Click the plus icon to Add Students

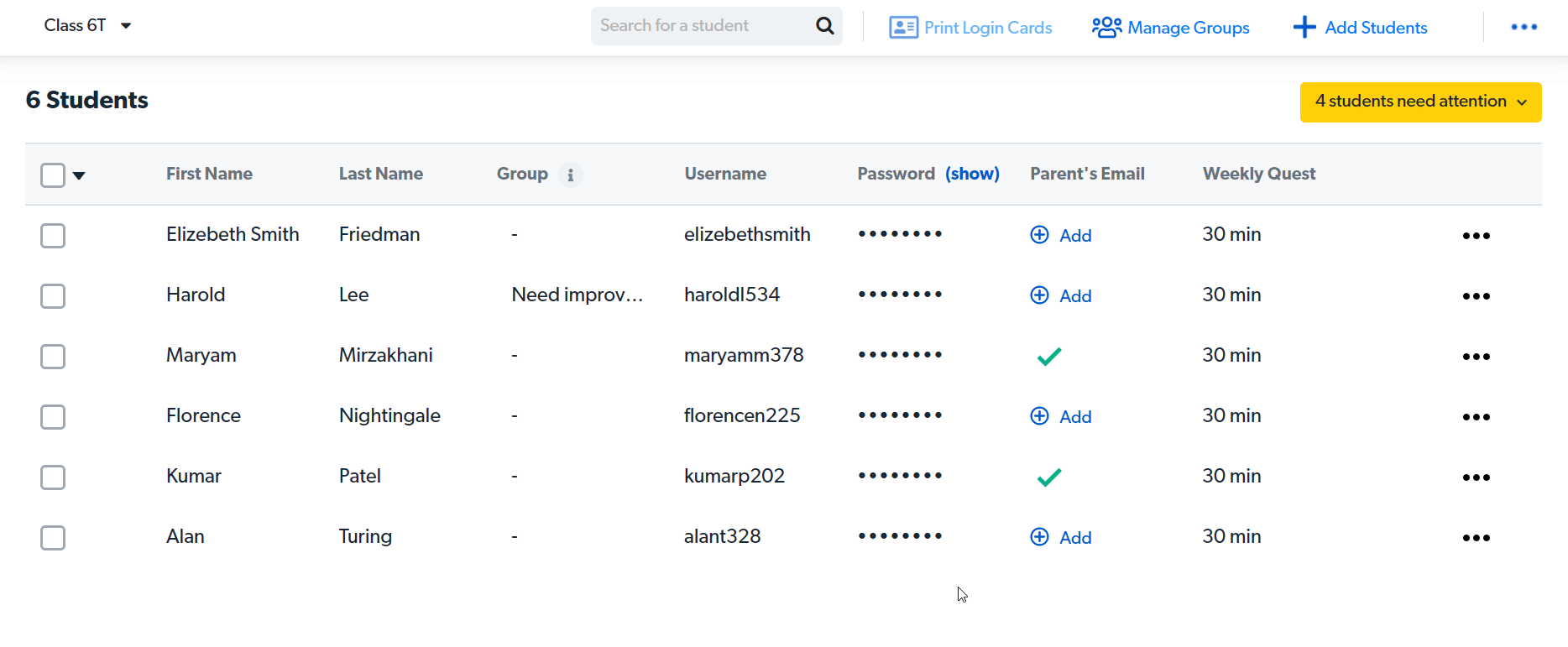pyautogui.click(x=1304, y=28)
